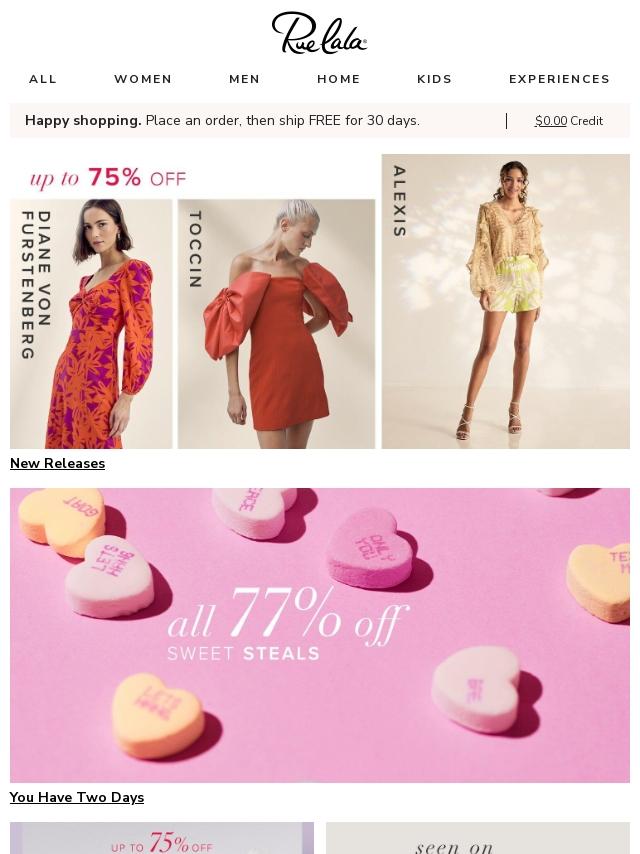Open the Diane von Furstenberg dress image

91,324
